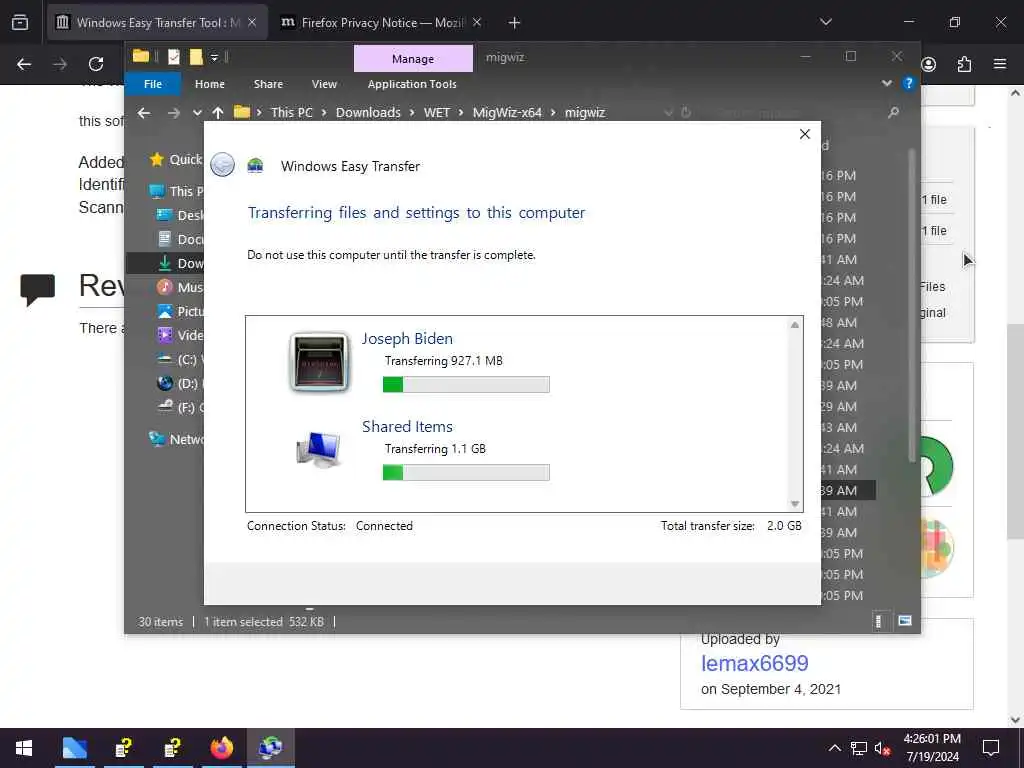Select the (C:) drive in navigation pane
Screen dimensions: 1024x768
click(x=180, y=359)
